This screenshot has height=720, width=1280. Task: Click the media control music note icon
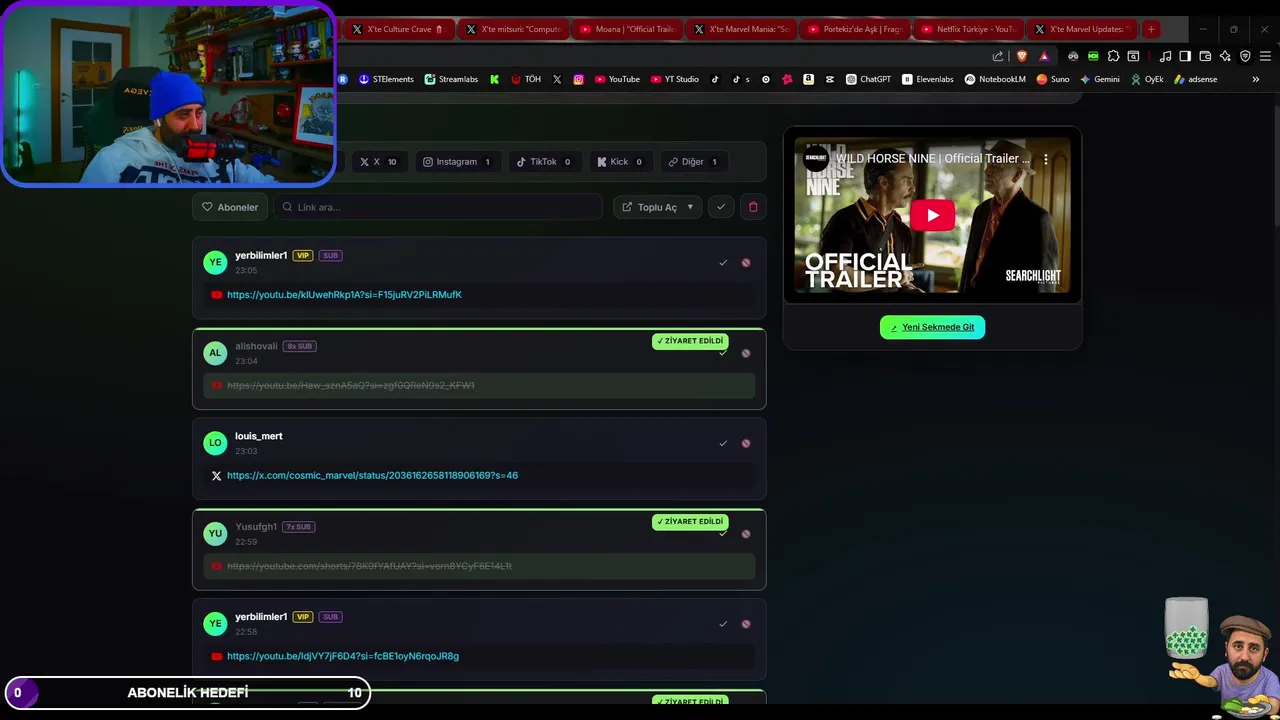(1165, 56)
